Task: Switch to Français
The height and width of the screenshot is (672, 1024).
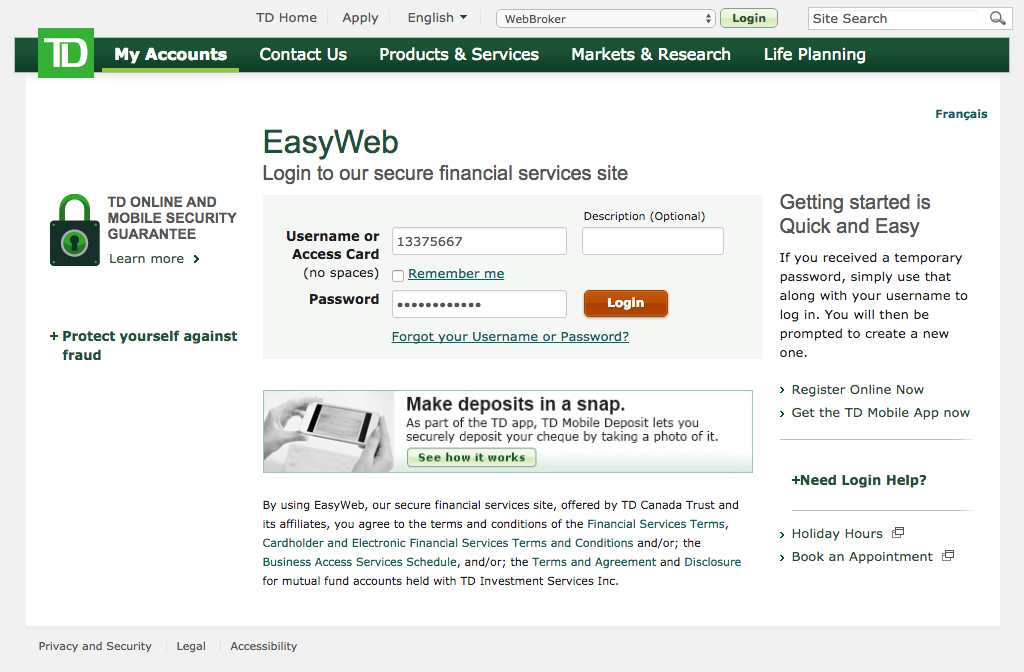Action: pyautogui.click(x=961, y=114)
